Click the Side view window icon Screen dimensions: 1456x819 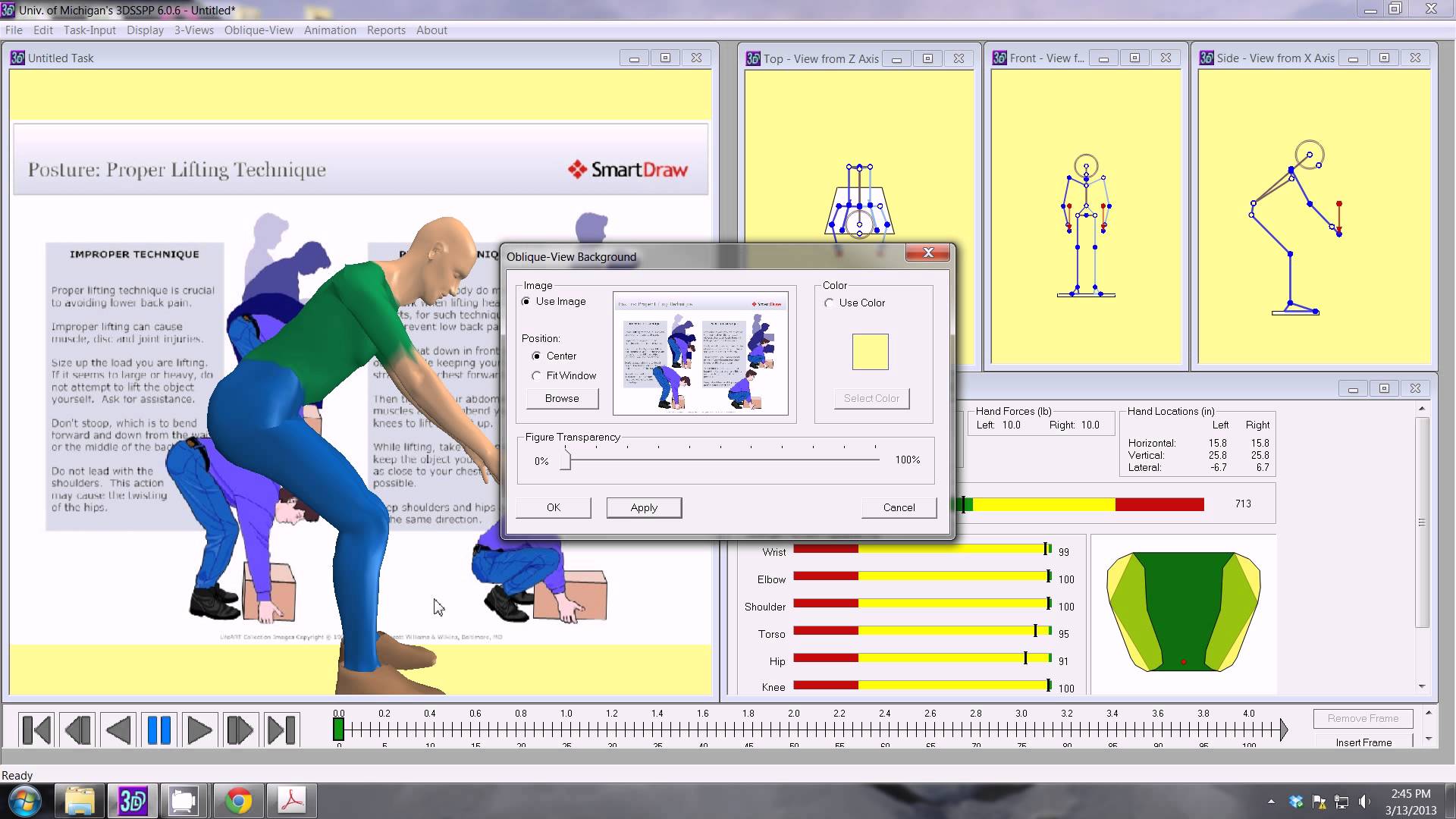pyautogui.click(x=1207, y=58)
